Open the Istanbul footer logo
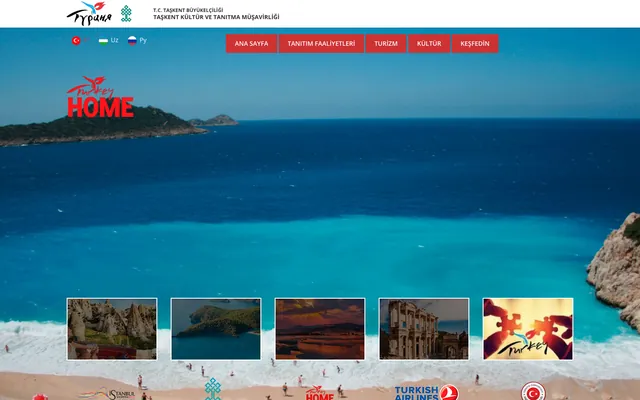The width and height of the screenshot is (640, 400). click(107, 394)
